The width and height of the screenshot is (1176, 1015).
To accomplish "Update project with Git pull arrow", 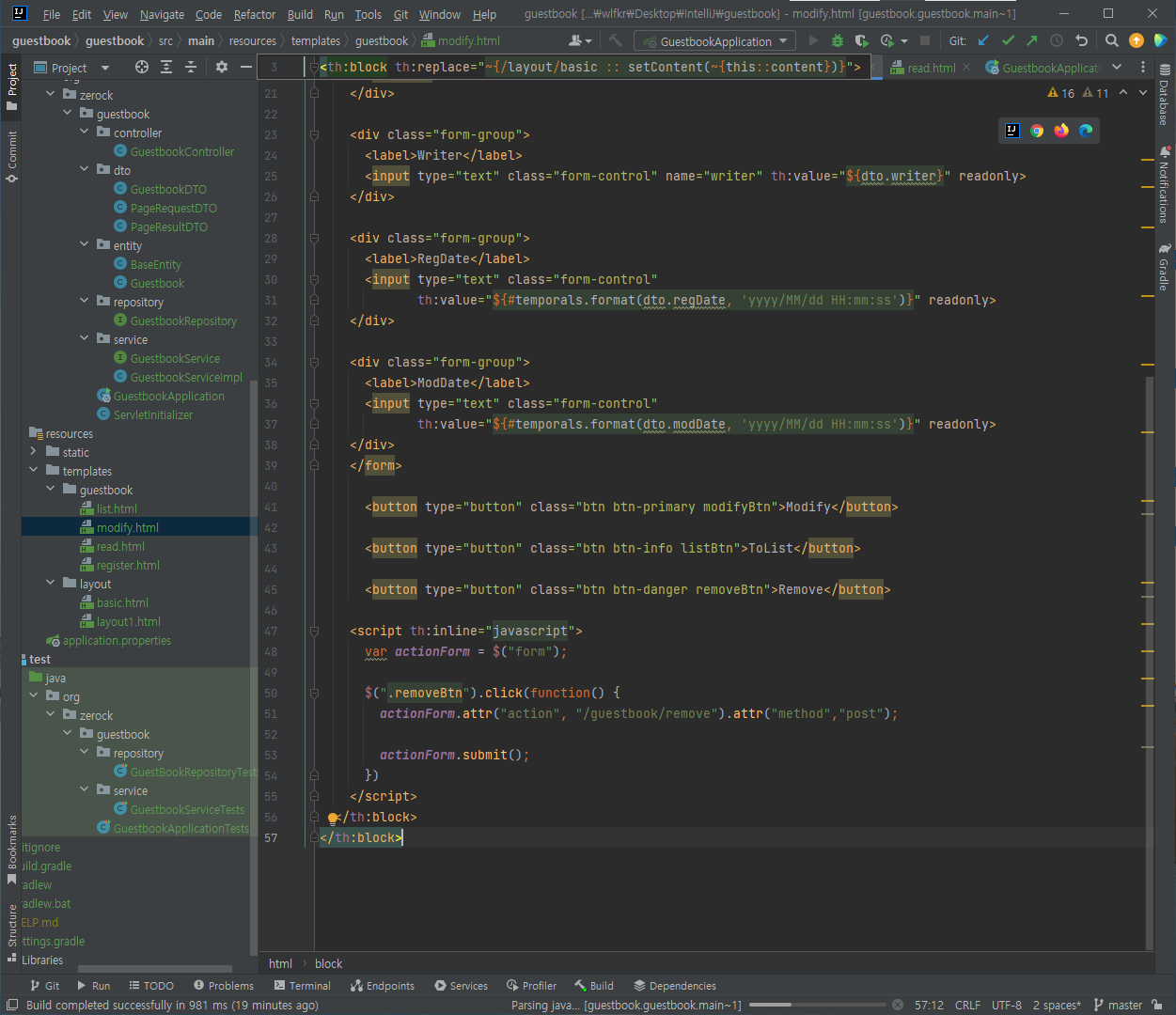I will 983,40.
